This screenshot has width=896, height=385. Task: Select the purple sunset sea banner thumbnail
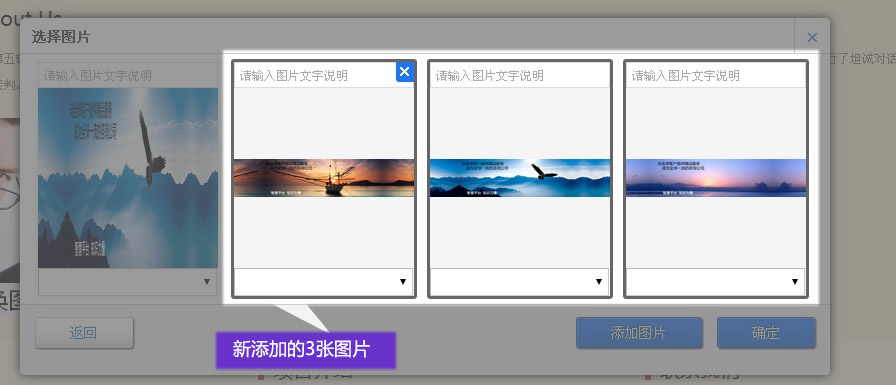pos(716,178)
